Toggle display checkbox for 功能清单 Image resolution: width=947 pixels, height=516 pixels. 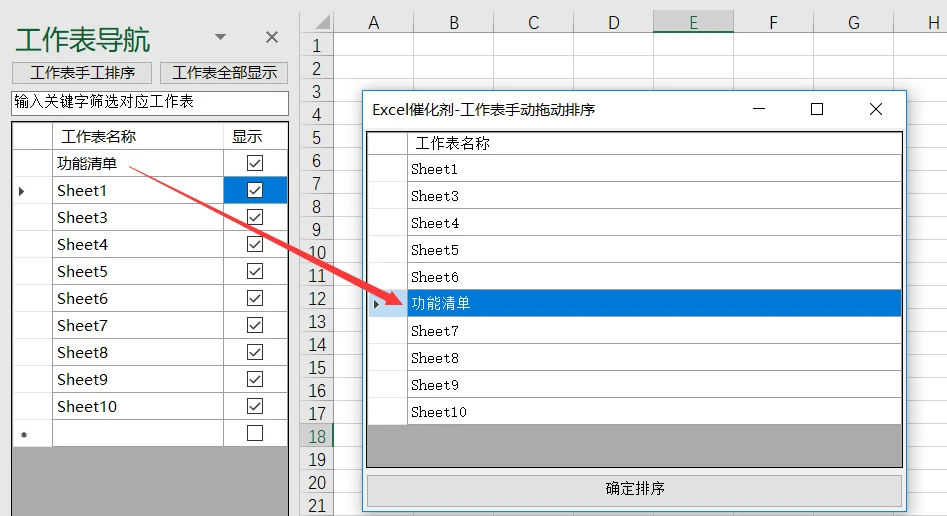255,163
